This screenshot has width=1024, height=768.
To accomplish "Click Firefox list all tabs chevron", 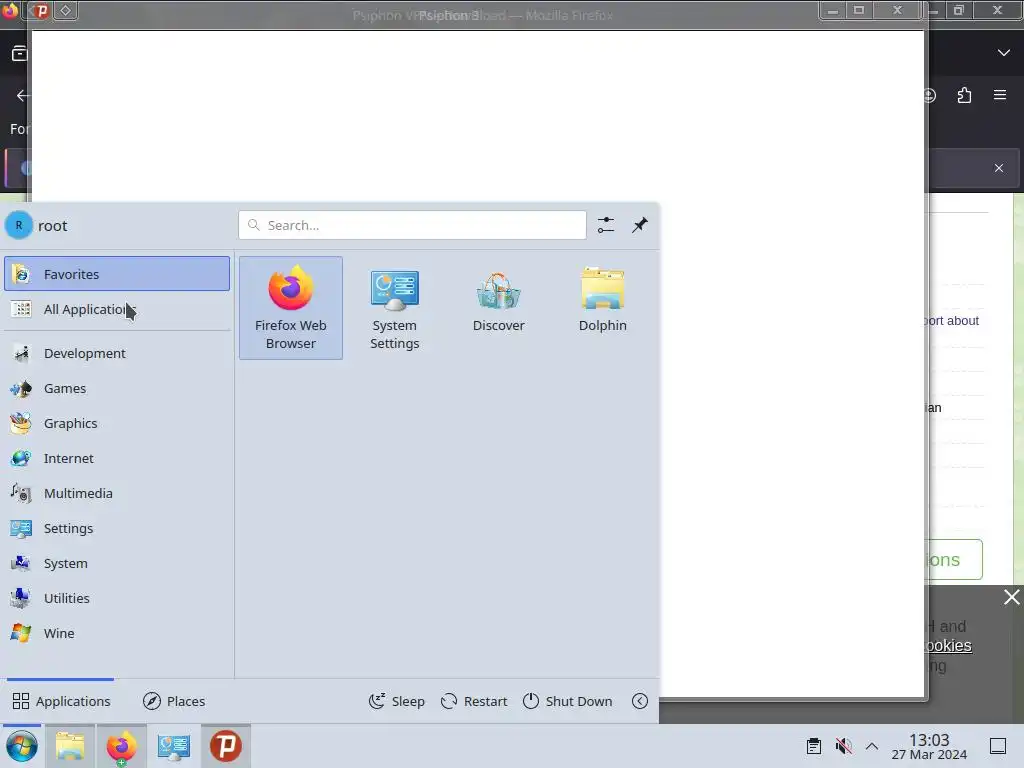I will [x=1004, y=53].
